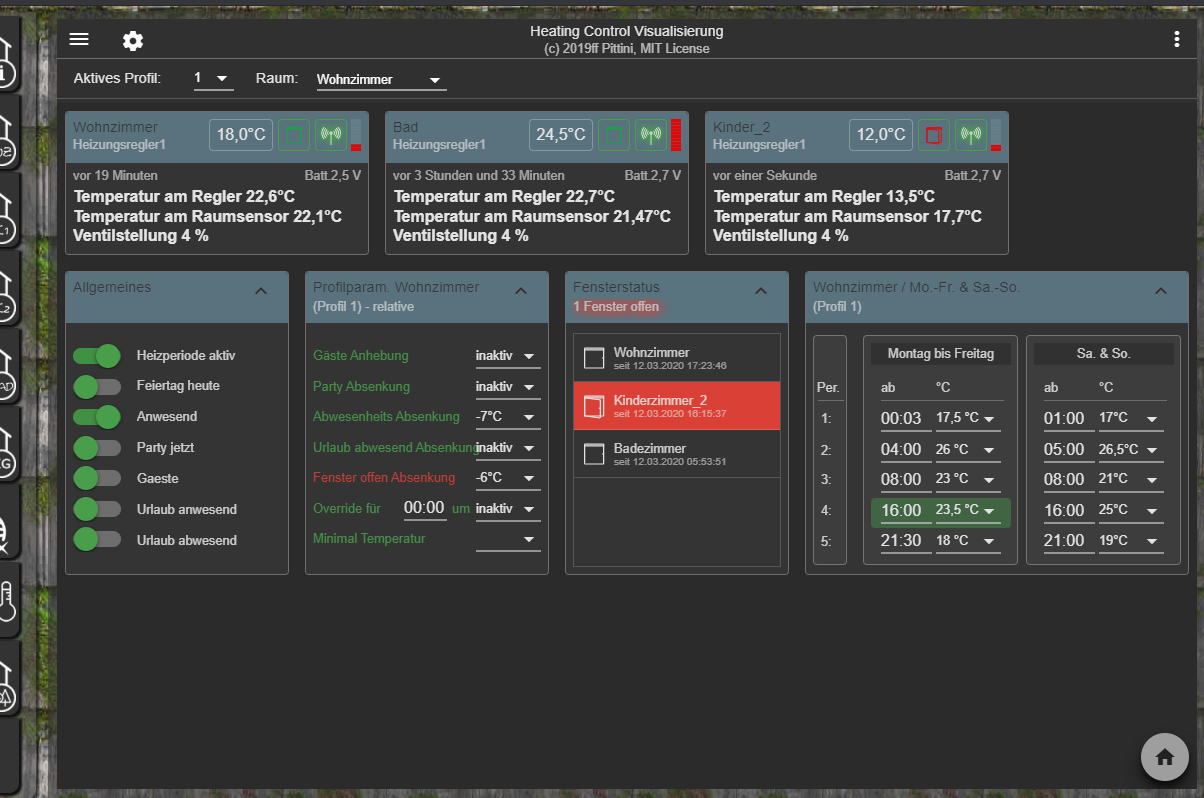
Task: Open the Raum dropdown showing Wohnzimmer
Action: 380,80
